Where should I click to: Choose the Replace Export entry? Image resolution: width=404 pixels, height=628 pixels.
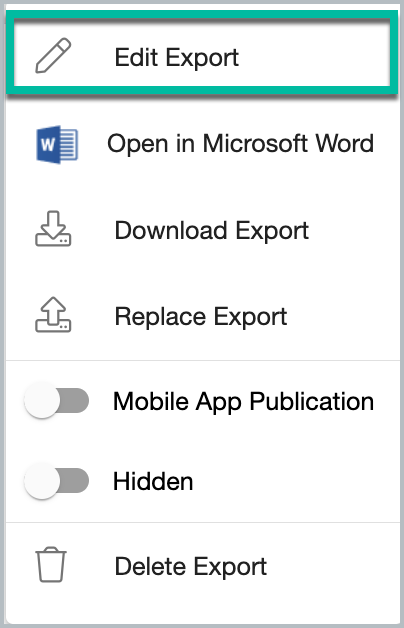[201, 317]
